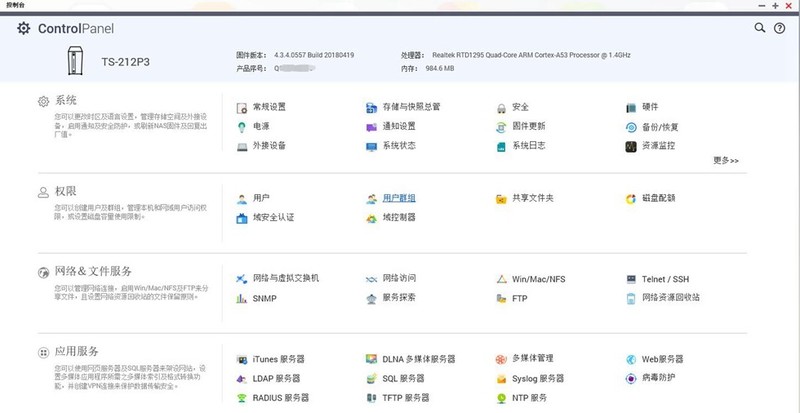Click the 常规设置 icon
The height and width of the screenshot is (413, 800).
(x=242, y=108)
